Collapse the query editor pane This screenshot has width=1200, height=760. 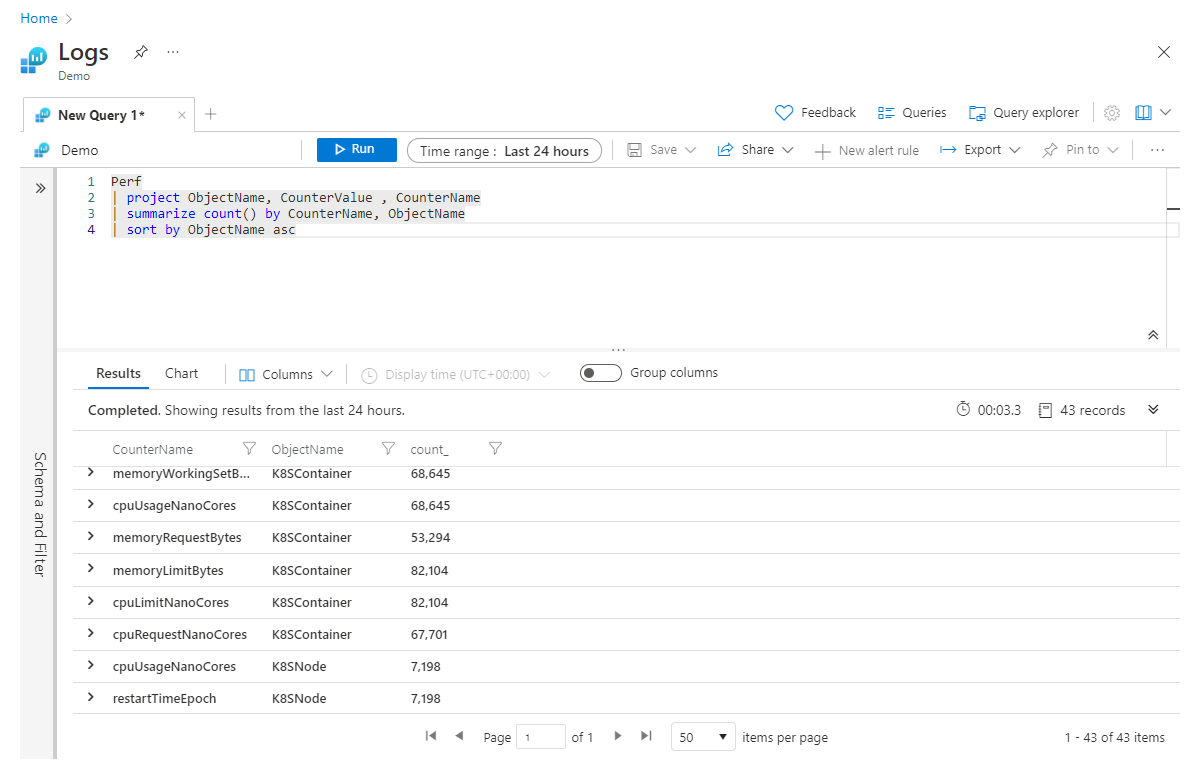click(1153, 336)
